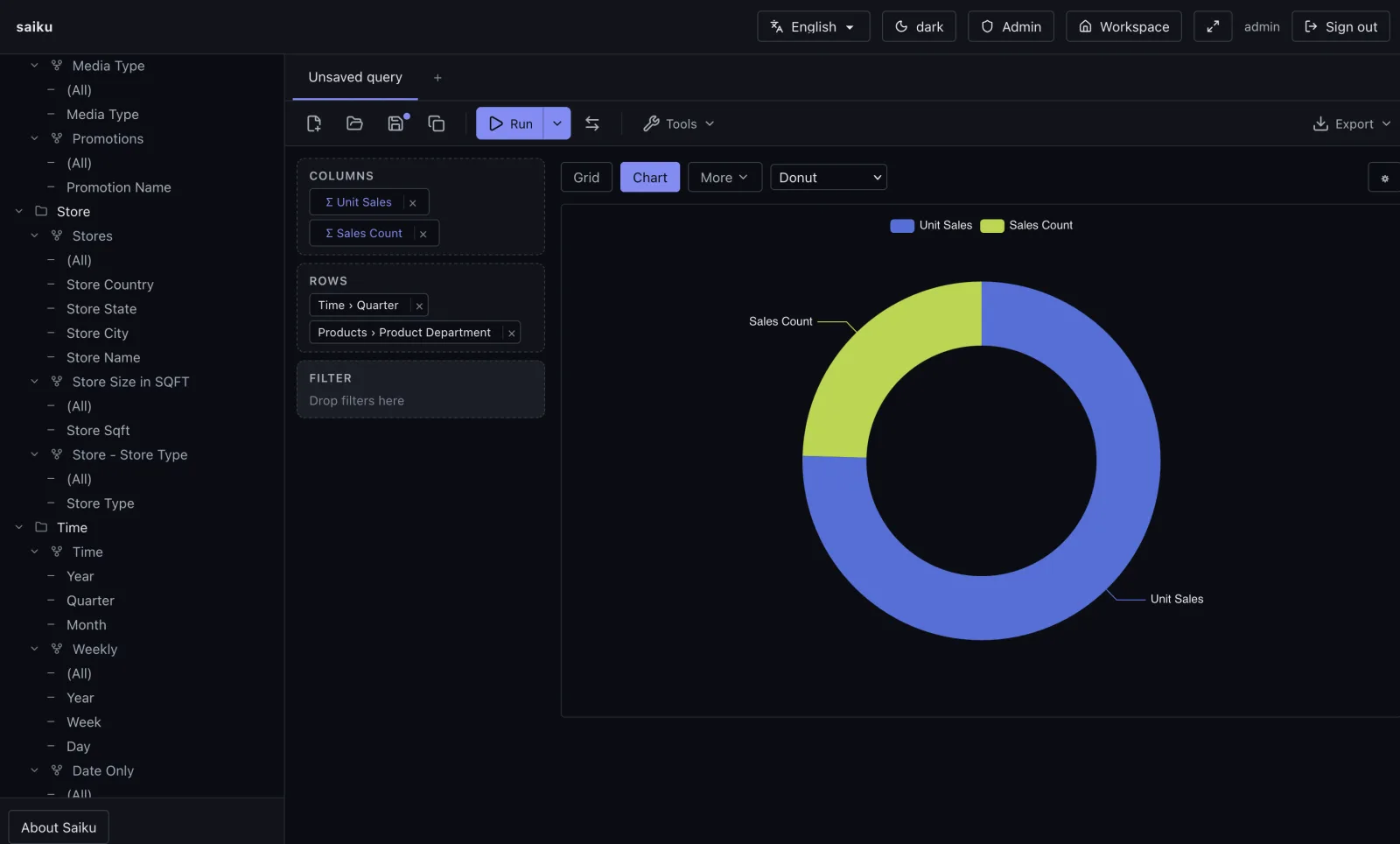Remove Sales Count measure with its x
1400x844 pixels.
pos(423,234)
